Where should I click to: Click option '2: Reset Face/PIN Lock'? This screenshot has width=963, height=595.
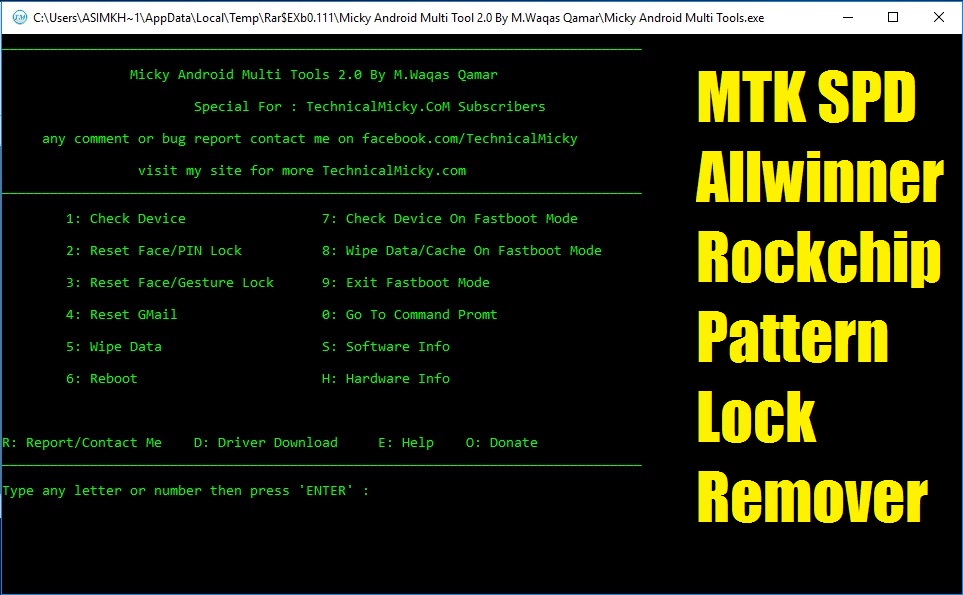(154, 251)
